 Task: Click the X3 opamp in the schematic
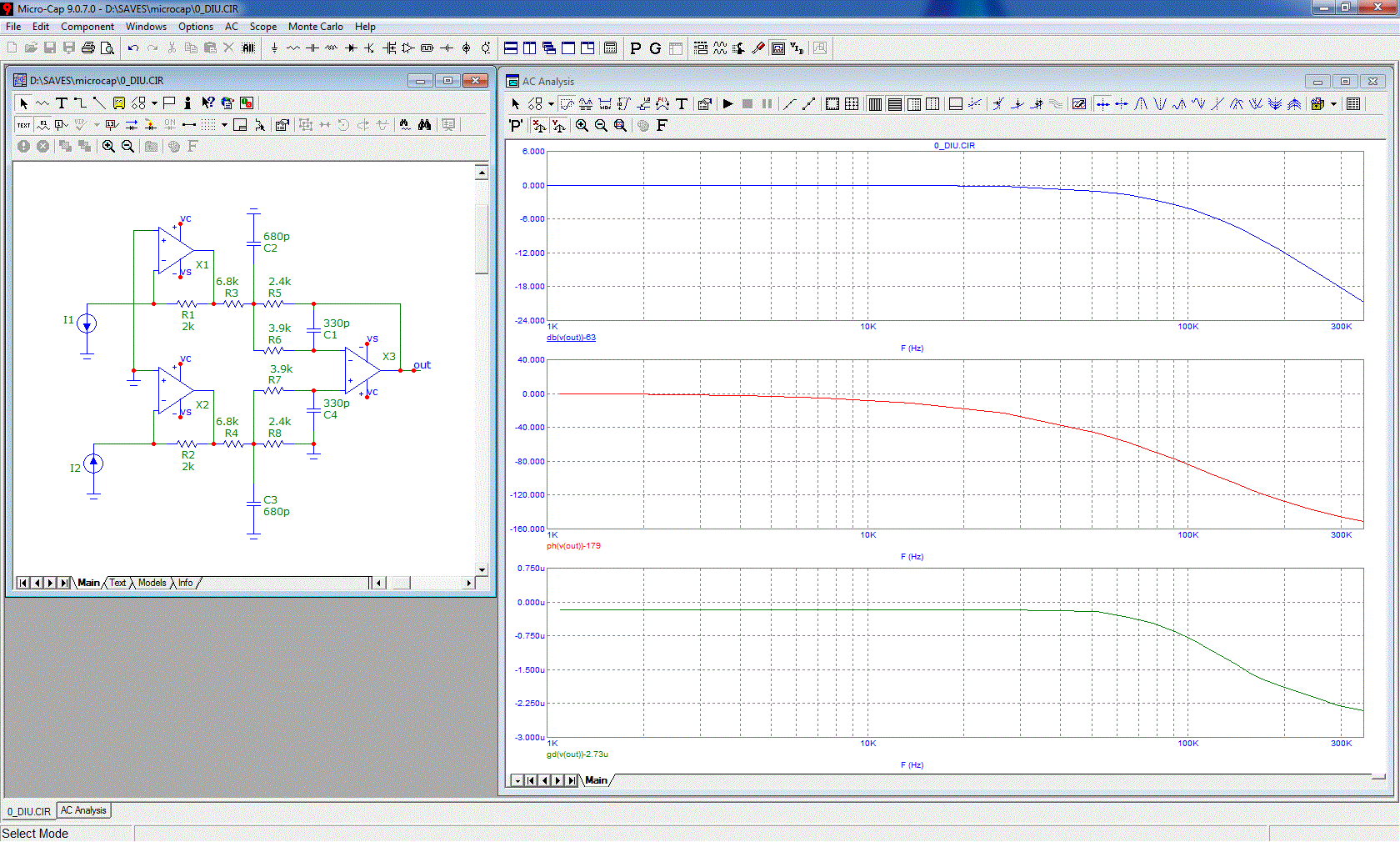point(362,370)
